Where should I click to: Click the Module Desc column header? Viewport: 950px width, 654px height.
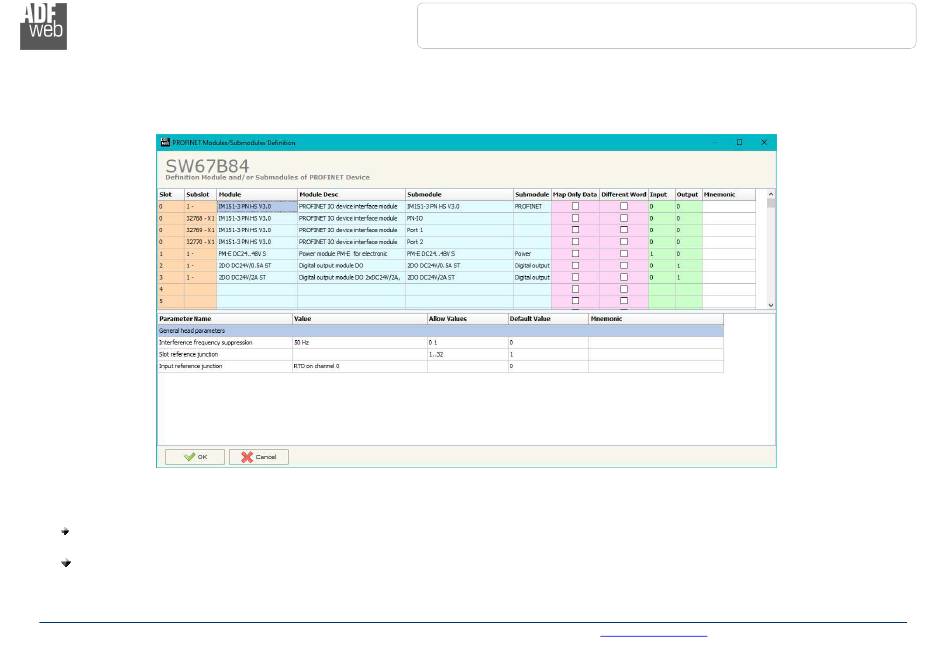pos(351,195)
